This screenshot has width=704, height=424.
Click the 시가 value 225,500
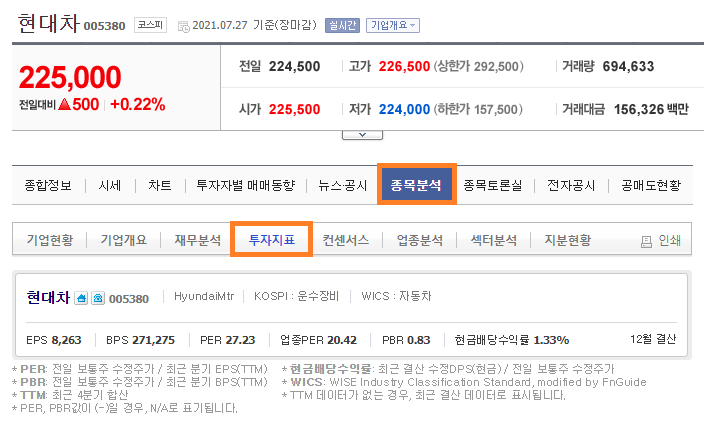click(x=295, y=109)
